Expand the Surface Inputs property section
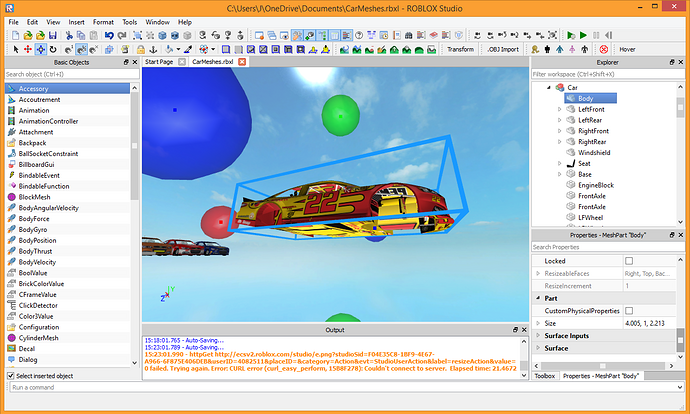This screenshot has width=690, height=414. coord(538,336)
